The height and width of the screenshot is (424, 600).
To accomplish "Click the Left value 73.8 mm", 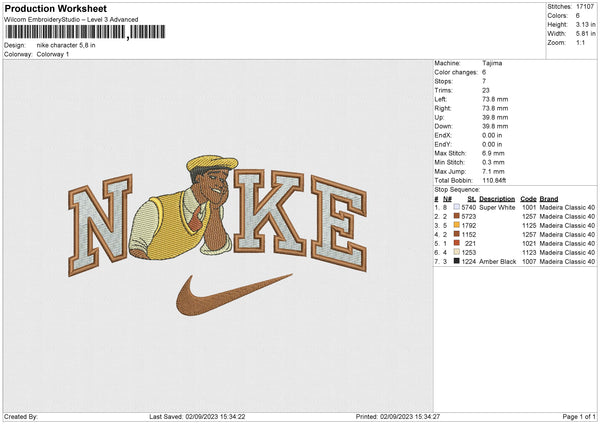I will (x=495, y=99).
